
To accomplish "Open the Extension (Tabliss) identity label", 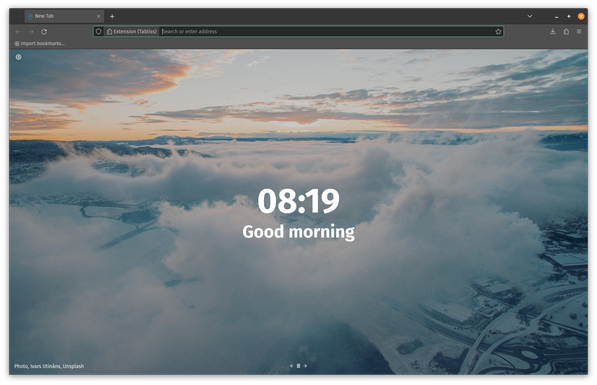I will pos(132,32).
